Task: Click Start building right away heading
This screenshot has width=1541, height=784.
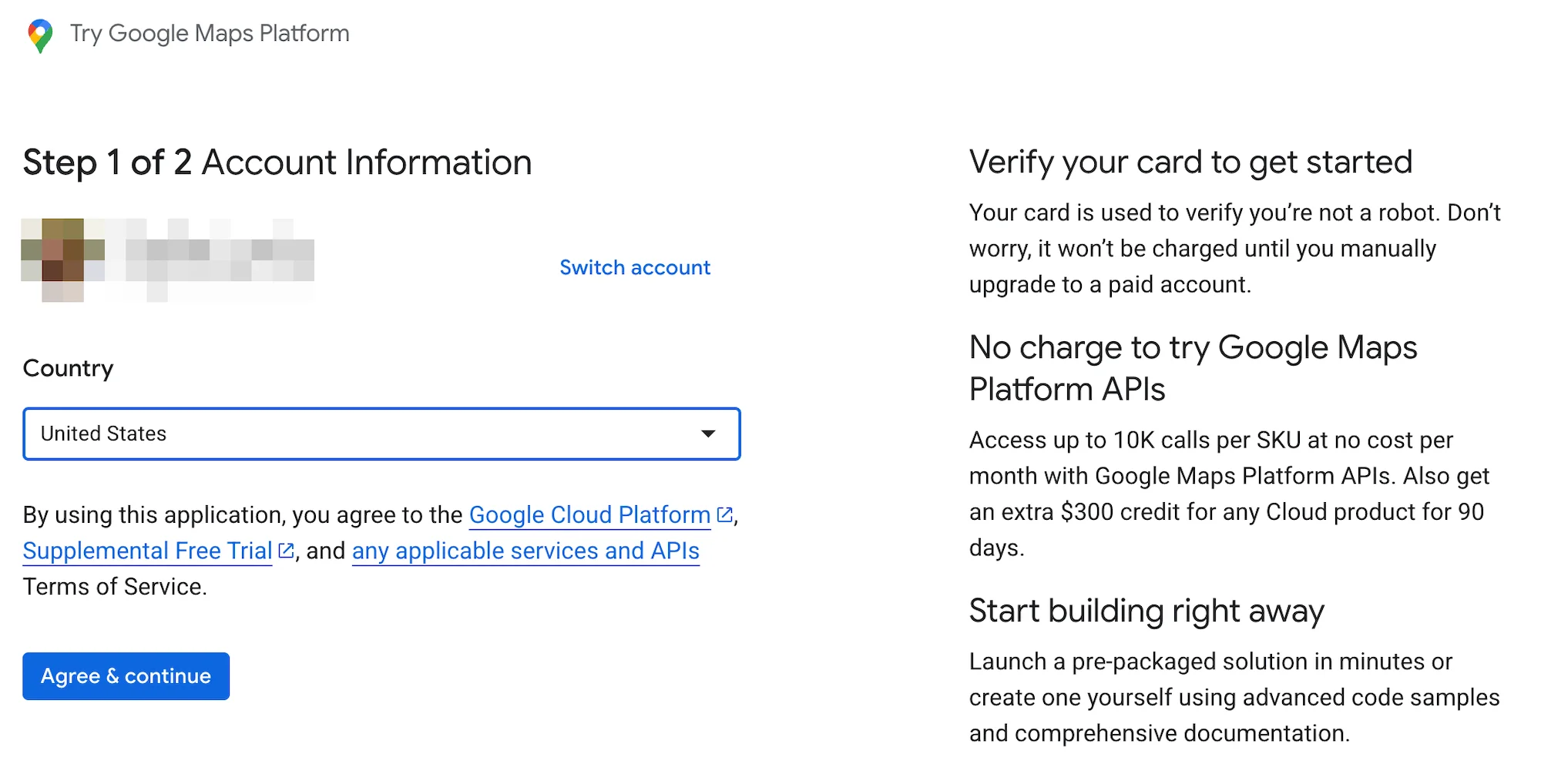Action: 1147,611
